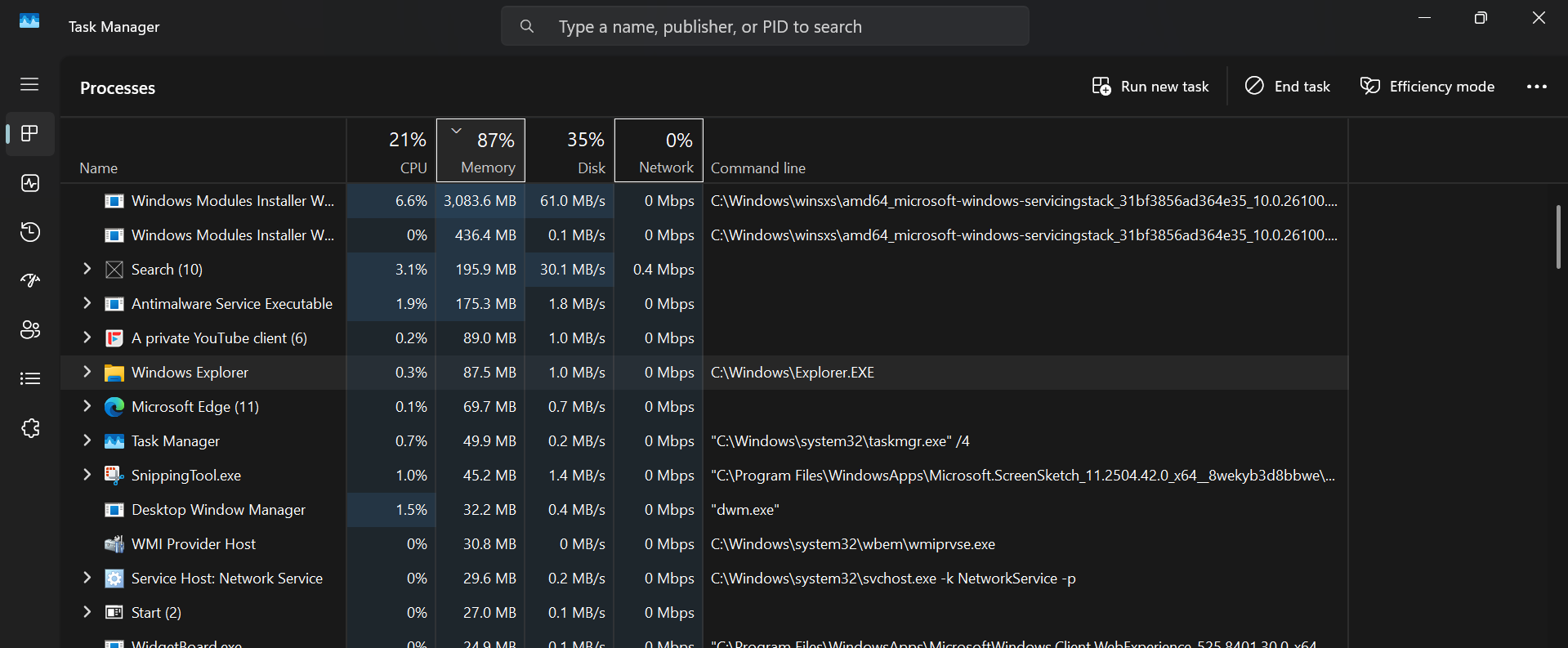This screenshot has height=648, width=1568.
Task: Click the YouTube client process icon
Action: (x=114, y=338)
